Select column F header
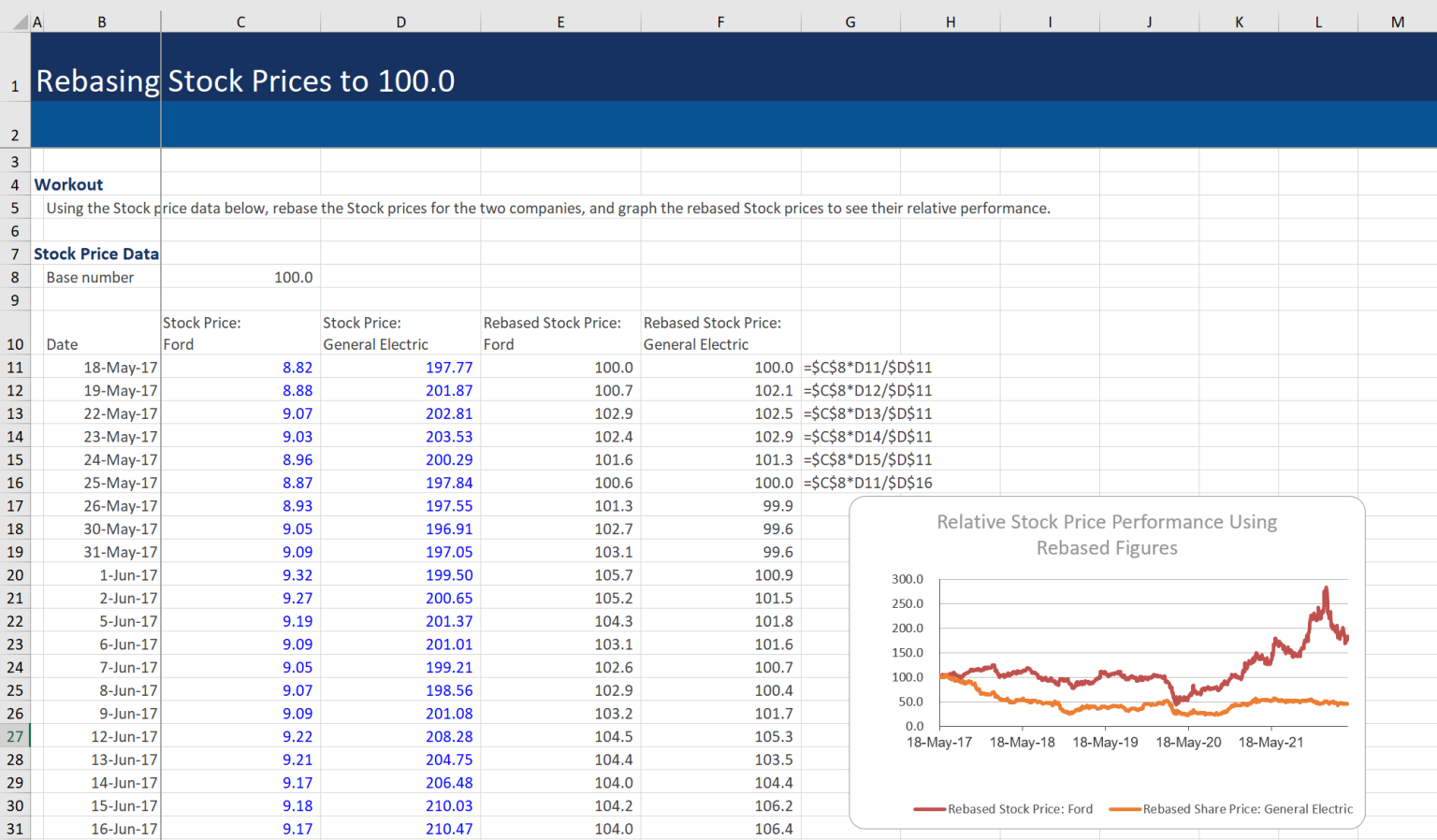 719,21
